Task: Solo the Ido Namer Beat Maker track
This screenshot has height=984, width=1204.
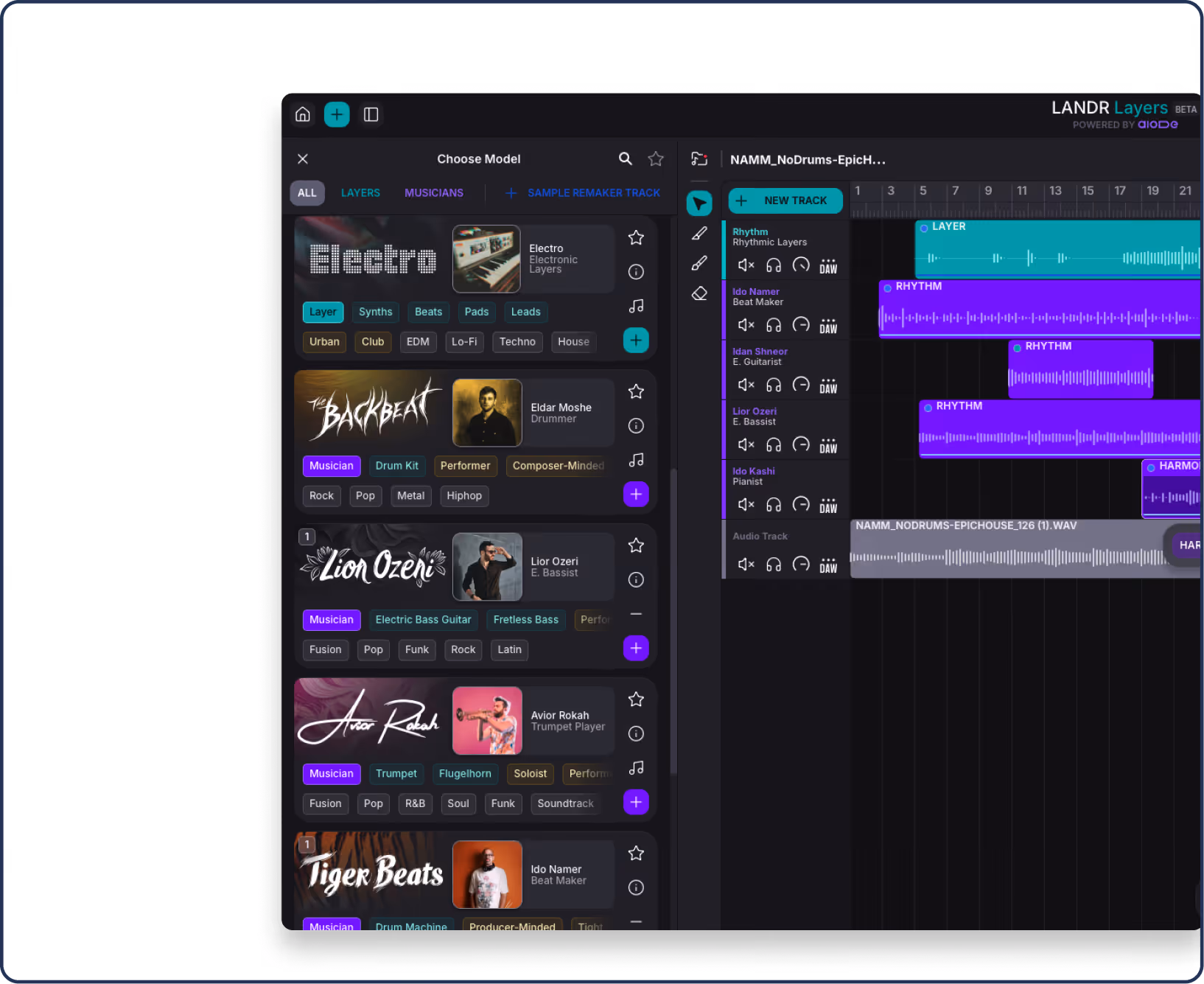Action: 774,325
